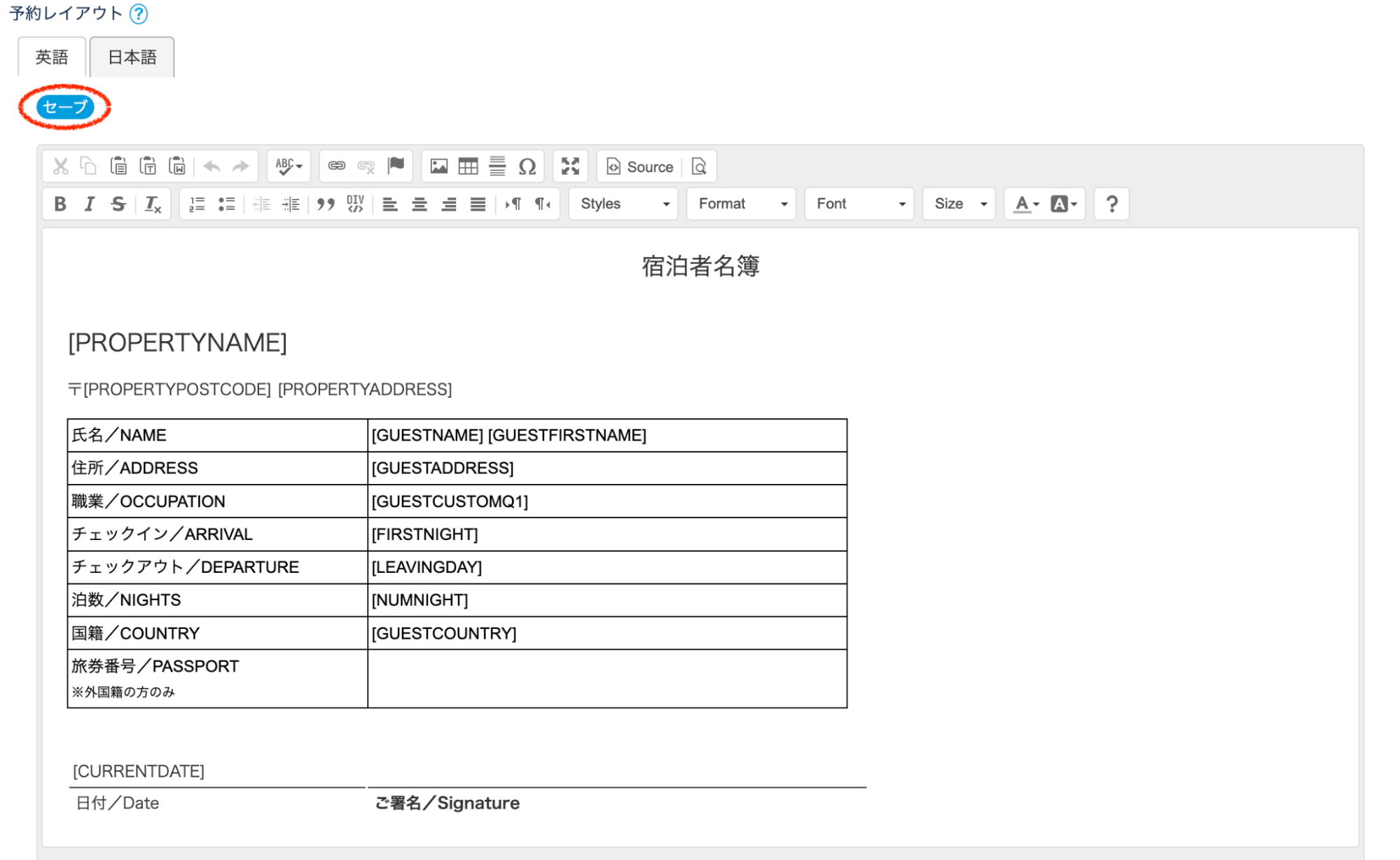Click the anchor flag icon
The width and height of the screenshot is (1400, 860).
point(396,166)
